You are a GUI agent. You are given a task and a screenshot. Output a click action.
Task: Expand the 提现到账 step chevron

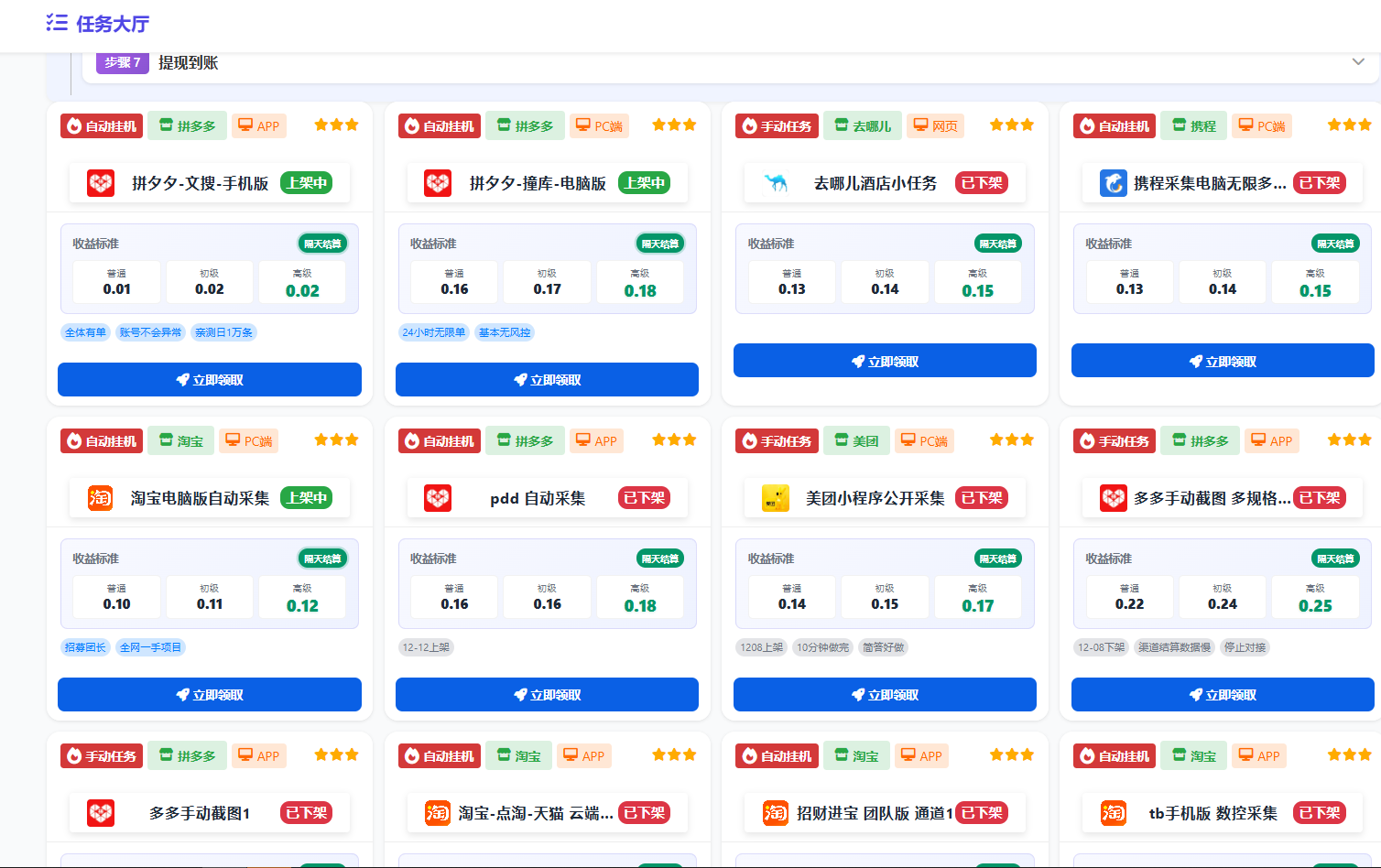point(1358,62)
